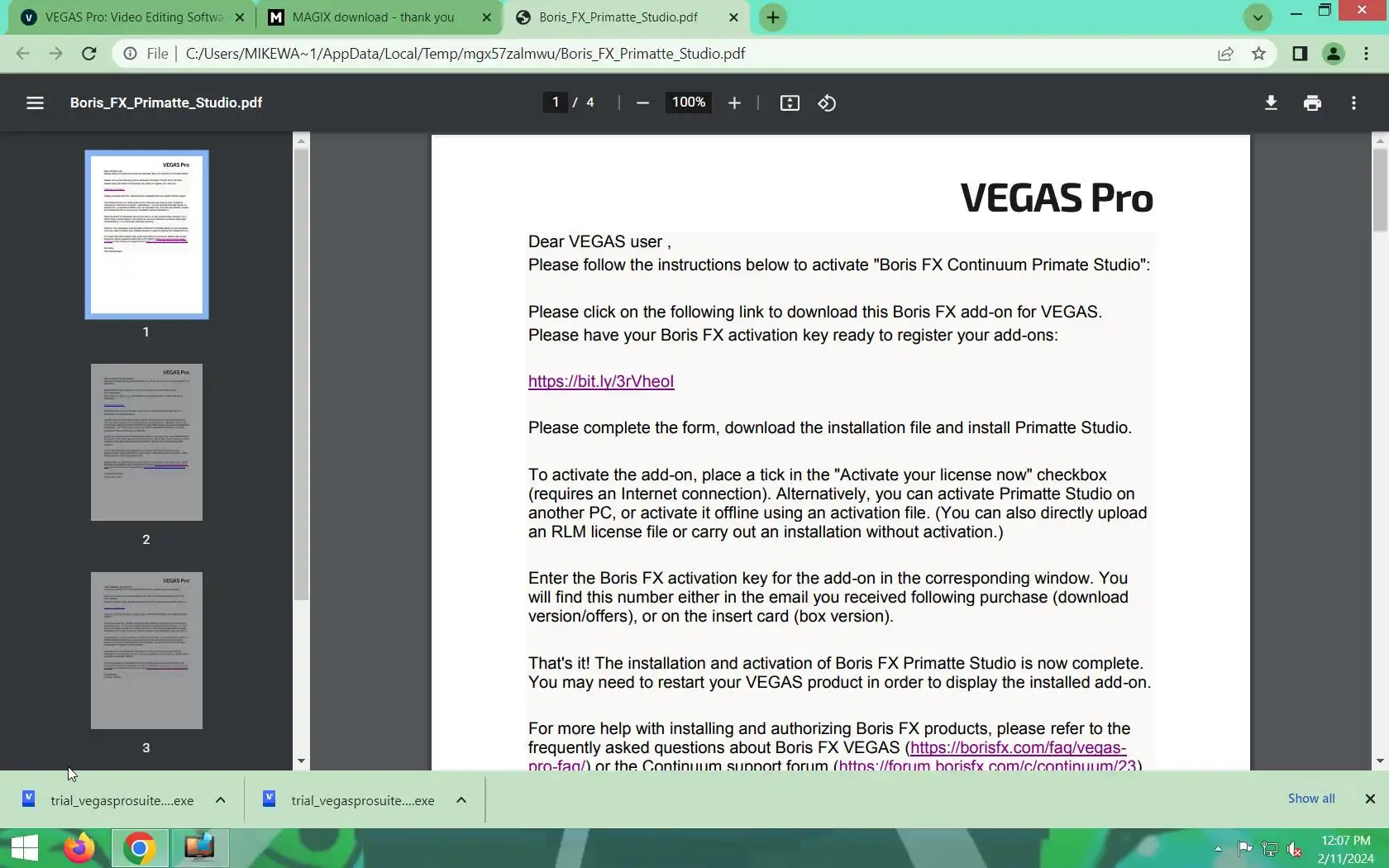1389x868 pixels.
Task: Click the address bar URL
Action: [x=465, y=54]
